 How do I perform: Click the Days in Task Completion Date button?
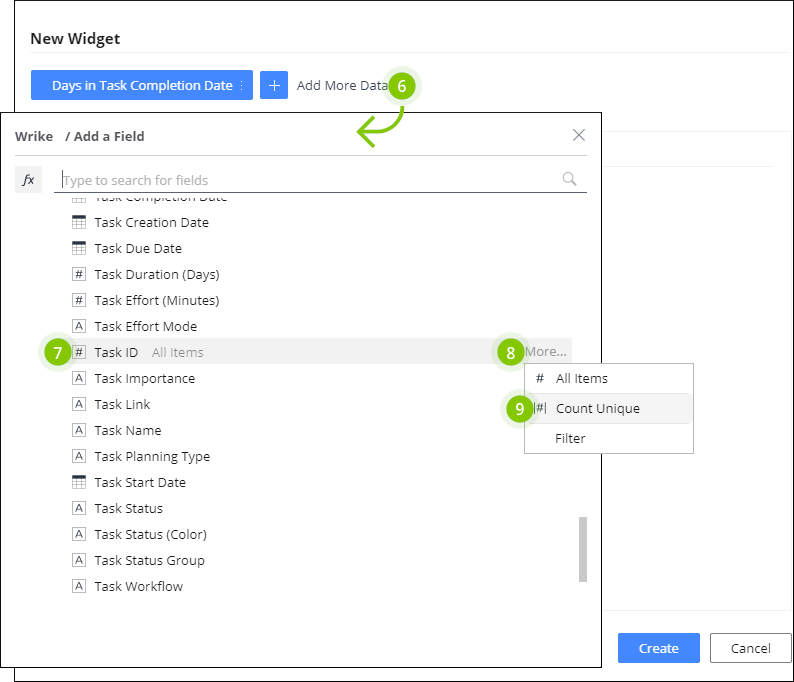coord(142,85)
